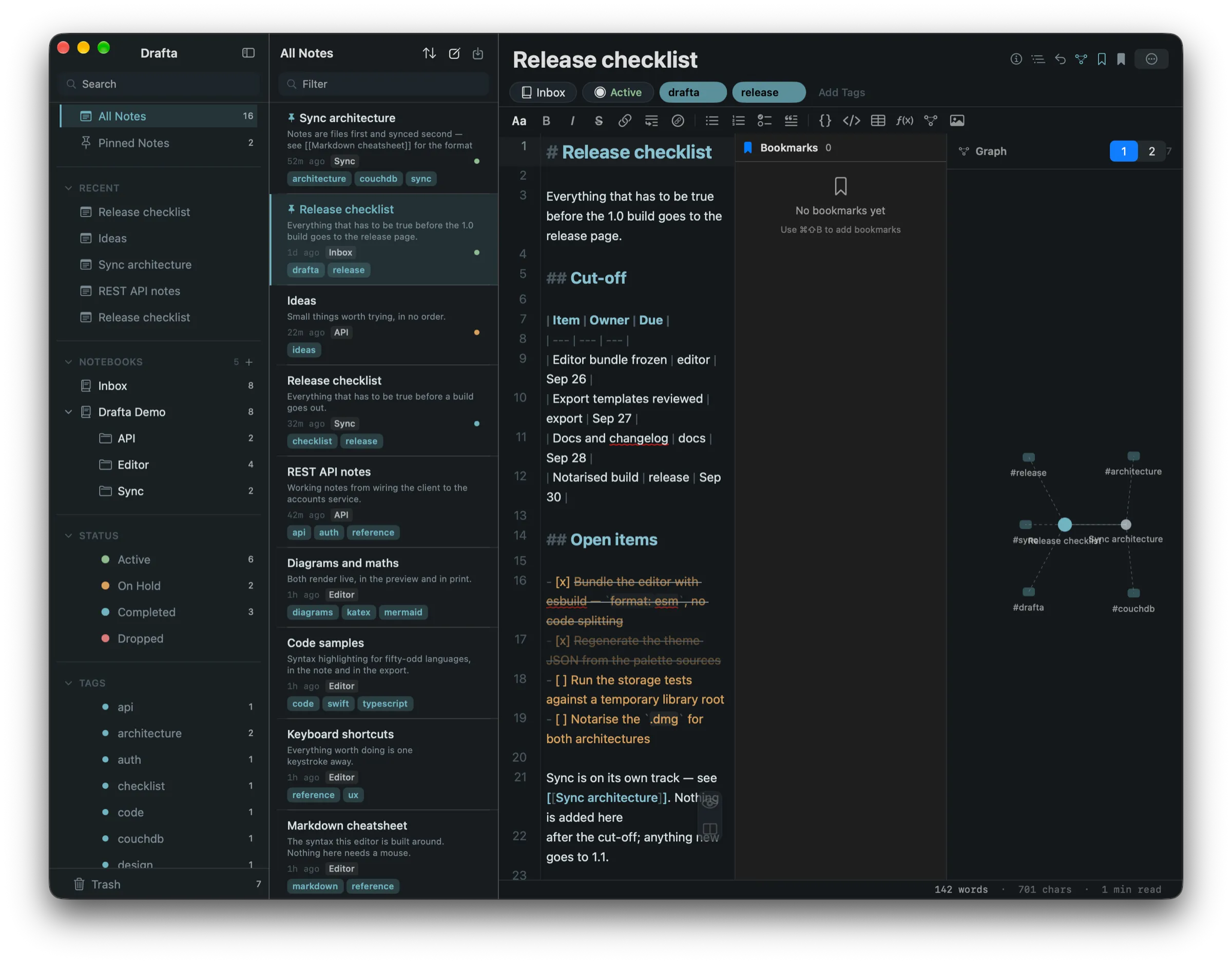Apply strikethrough formatting
Image resolution: width=1232 pixels, height=964 pixels.
(598, 121)
